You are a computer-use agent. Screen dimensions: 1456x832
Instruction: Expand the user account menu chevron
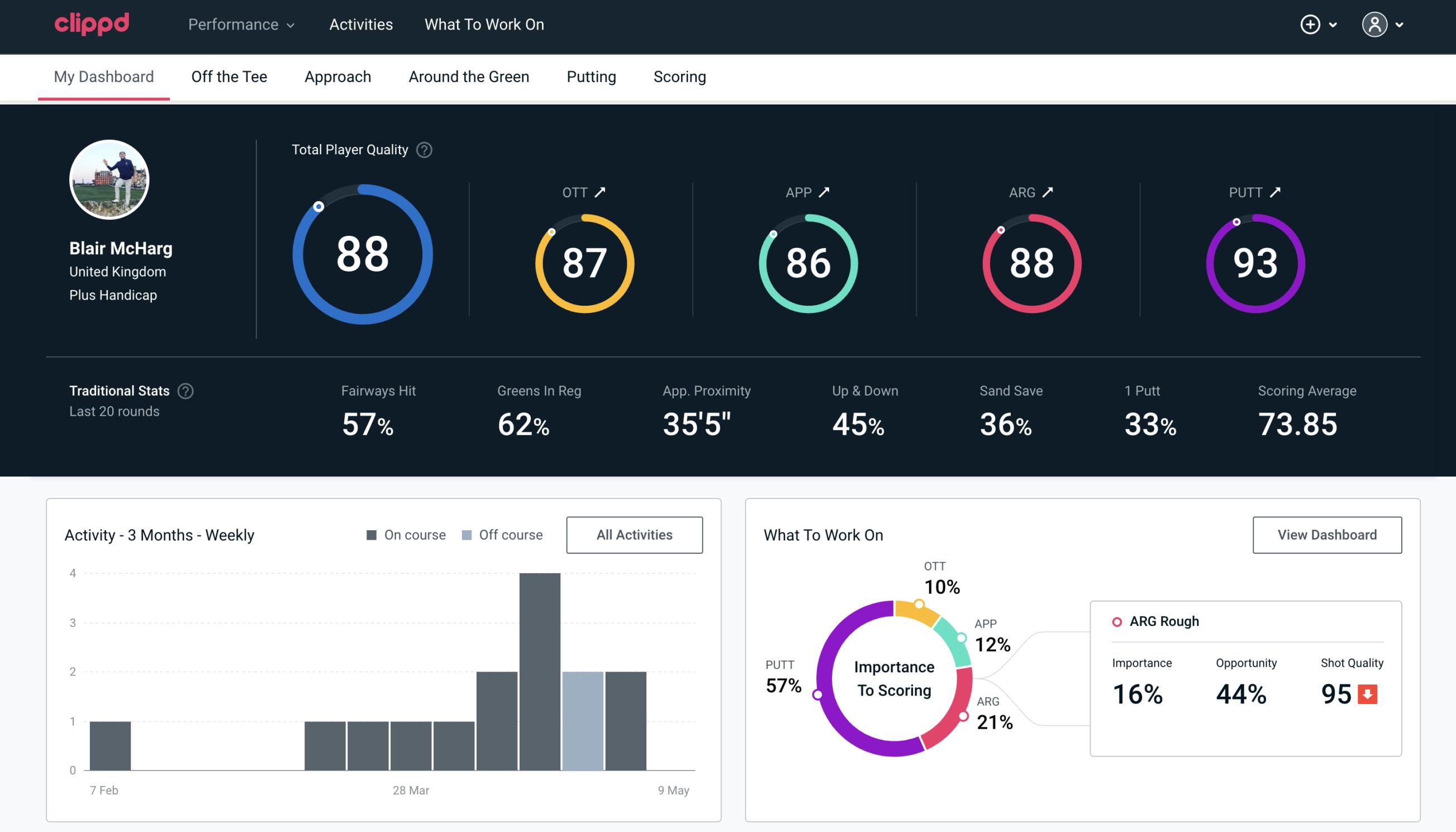[x=1400, y=25]
